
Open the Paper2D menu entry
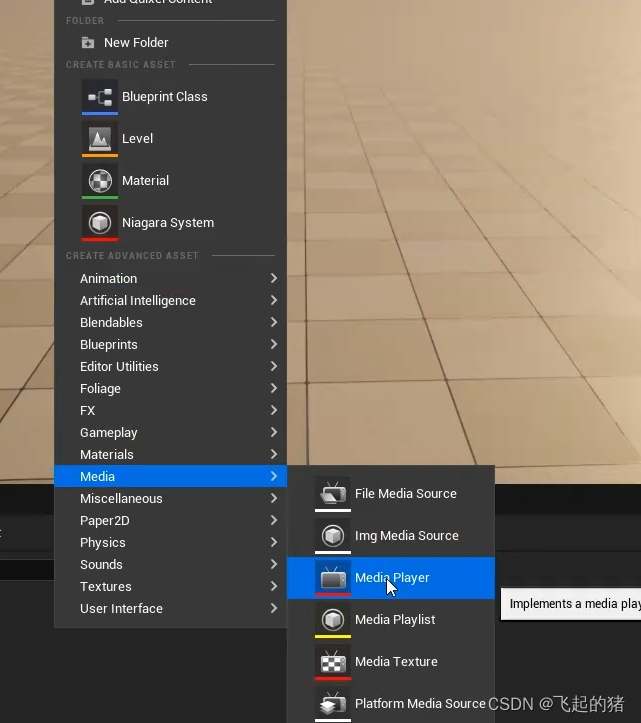(171, 521)
